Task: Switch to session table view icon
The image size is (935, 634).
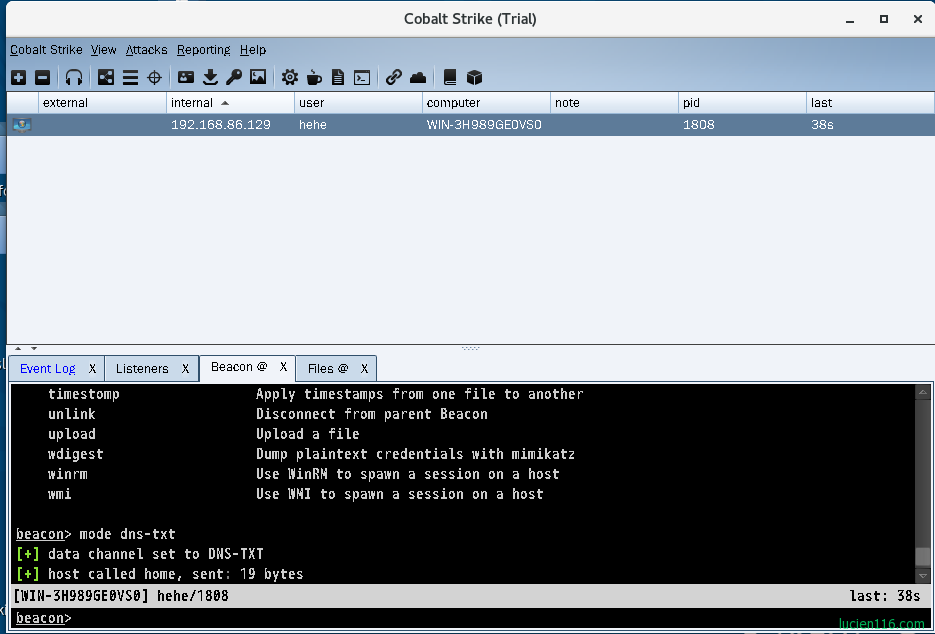Action: (x=130, y=77)
